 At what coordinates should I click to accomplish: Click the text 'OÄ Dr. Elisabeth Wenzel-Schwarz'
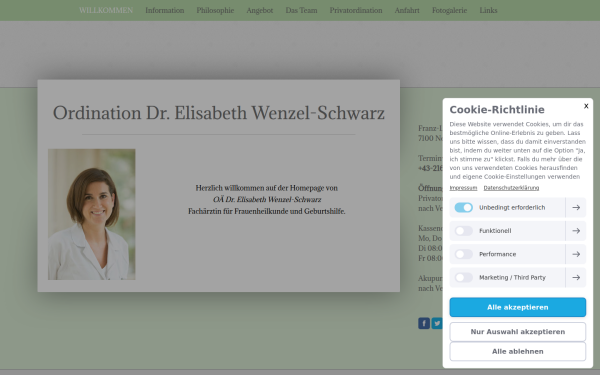click(267, 199)
